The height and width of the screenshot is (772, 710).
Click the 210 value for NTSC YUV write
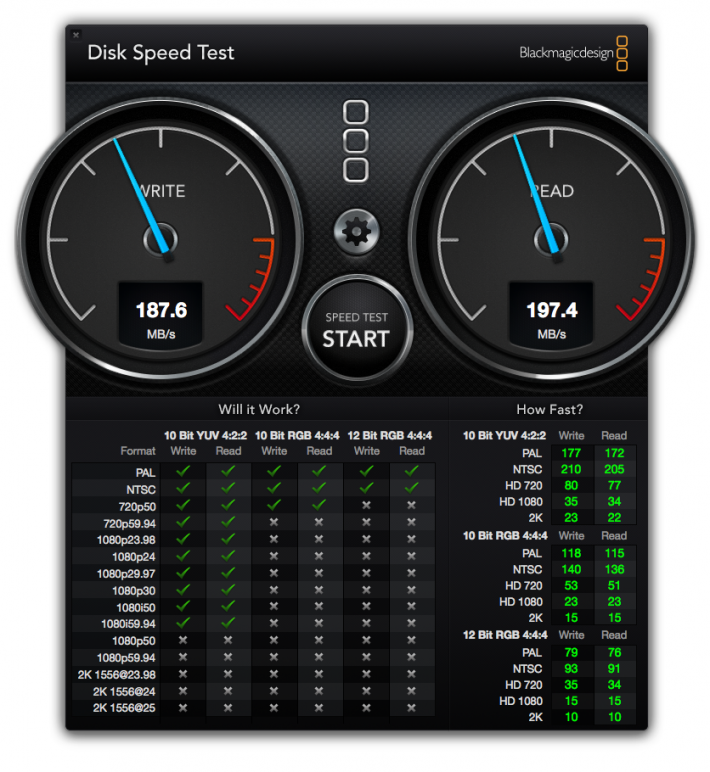click(x=571, y=469)
